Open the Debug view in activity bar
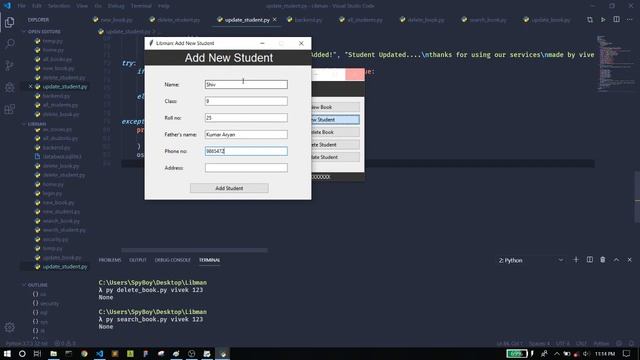This screenshot has width=640, height=360. [x=9, y=87]
